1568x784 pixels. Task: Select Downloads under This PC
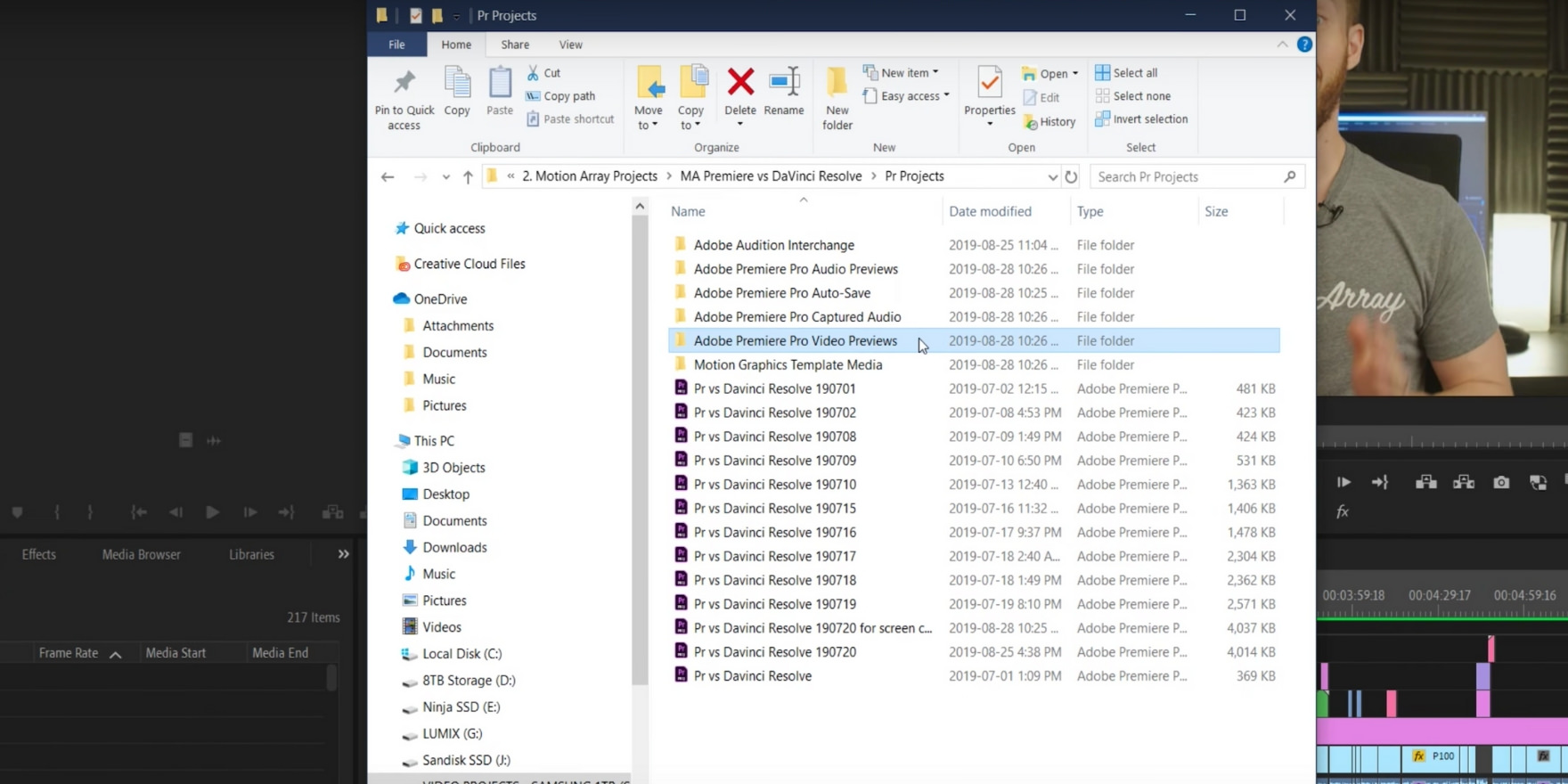click(x=454, y=548)
